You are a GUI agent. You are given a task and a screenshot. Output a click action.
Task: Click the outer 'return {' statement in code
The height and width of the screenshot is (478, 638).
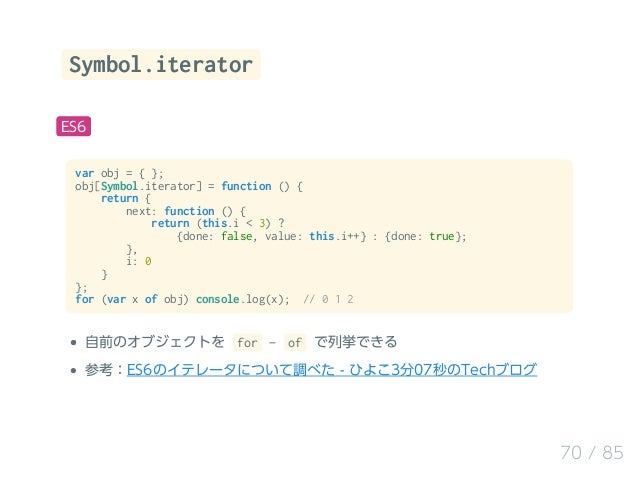pos(126,199)
